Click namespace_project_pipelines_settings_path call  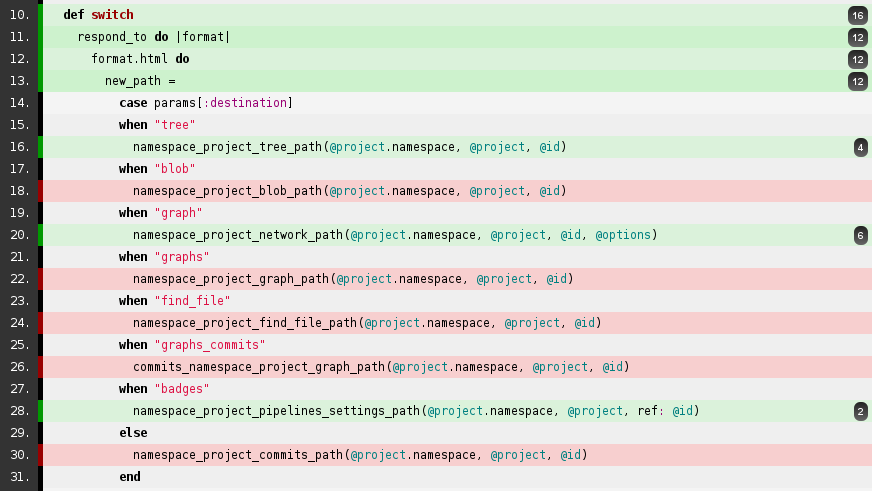416,411
